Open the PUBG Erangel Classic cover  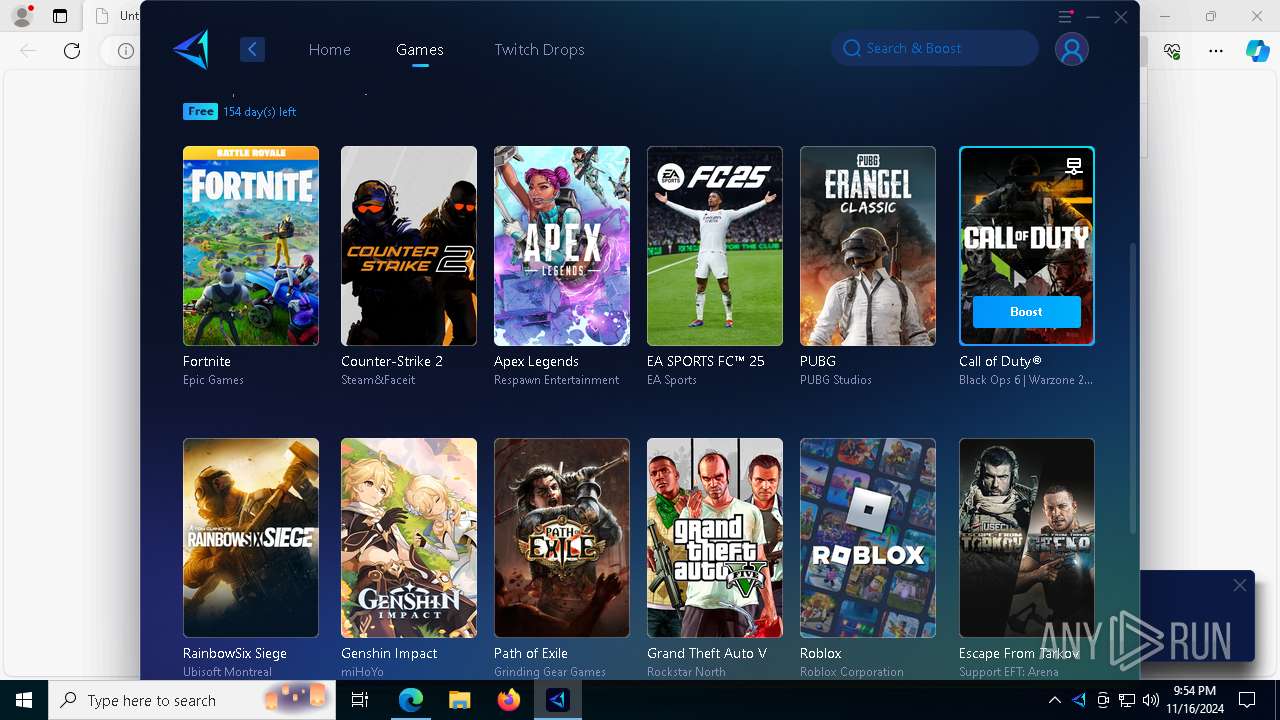[868, 246]
